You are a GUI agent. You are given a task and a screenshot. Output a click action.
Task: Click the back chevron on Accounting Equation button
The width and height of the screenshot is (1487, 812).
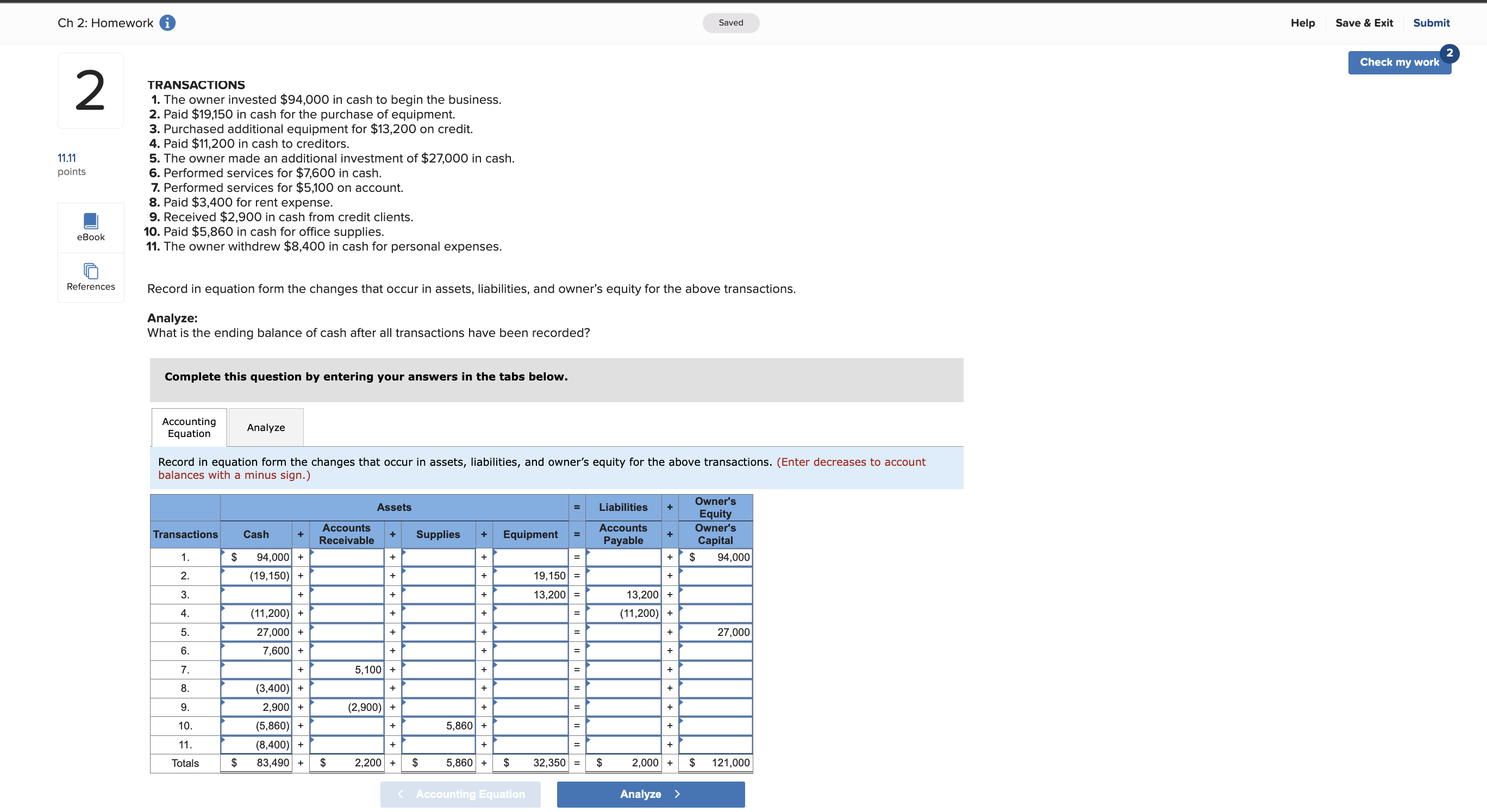(400, 794)
